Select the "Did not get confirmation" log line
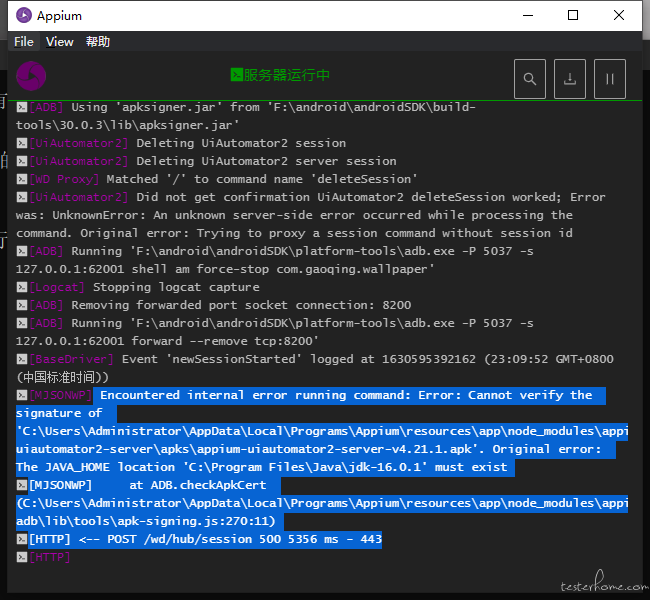The width and height of the screenshot is (650, 600). [x=311, y=215]
